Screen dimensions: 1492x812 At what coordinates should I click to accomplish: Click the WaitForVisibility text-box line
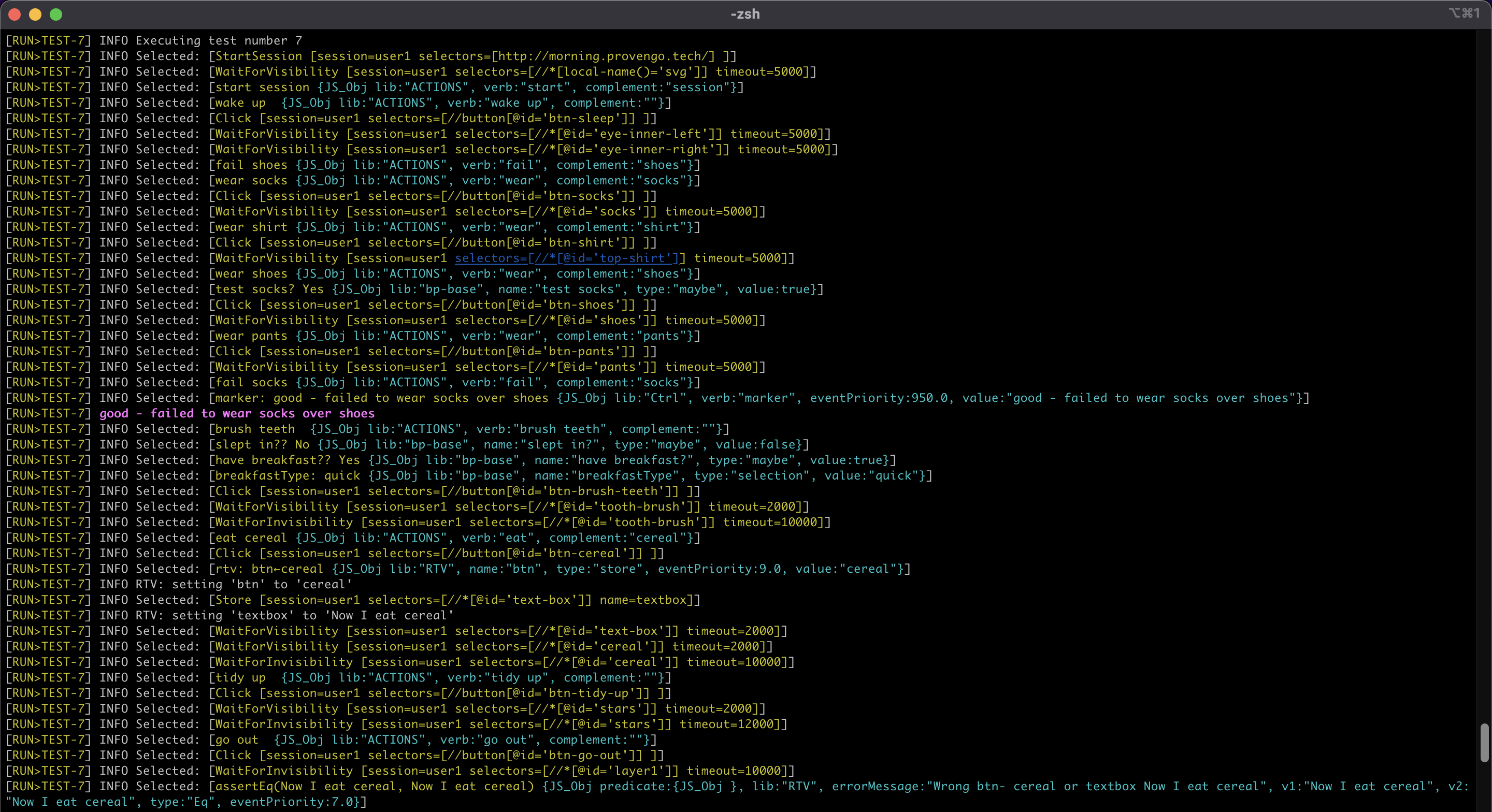pos(397,631)
